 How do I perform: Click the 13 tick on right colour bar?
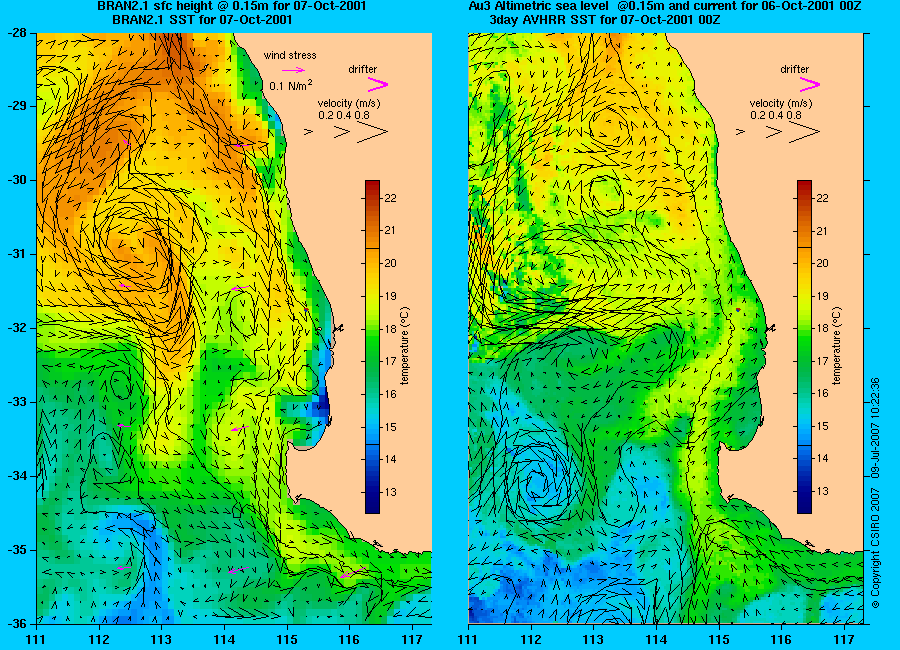click(822, 492)
